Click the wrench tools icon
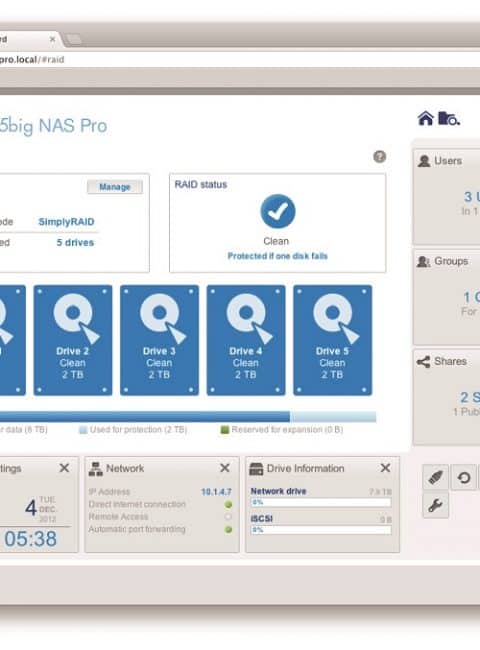The image size is (480, 650). (x=435, y=505)
